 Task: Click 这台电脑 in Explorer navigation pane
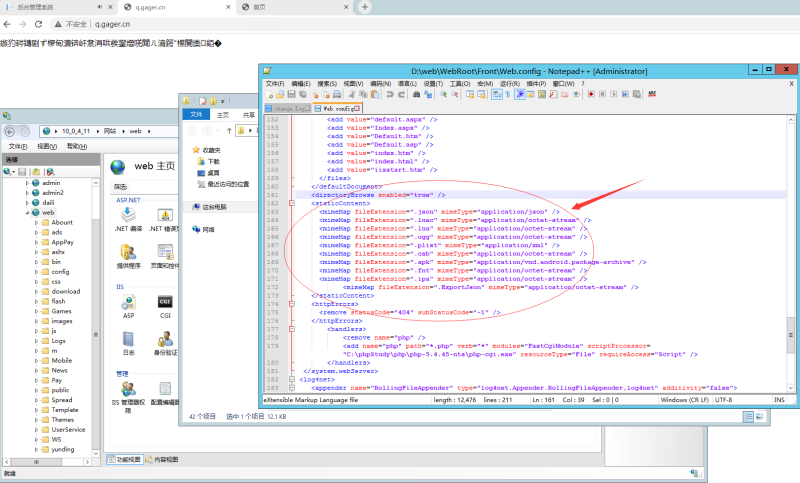pos(209,207)
